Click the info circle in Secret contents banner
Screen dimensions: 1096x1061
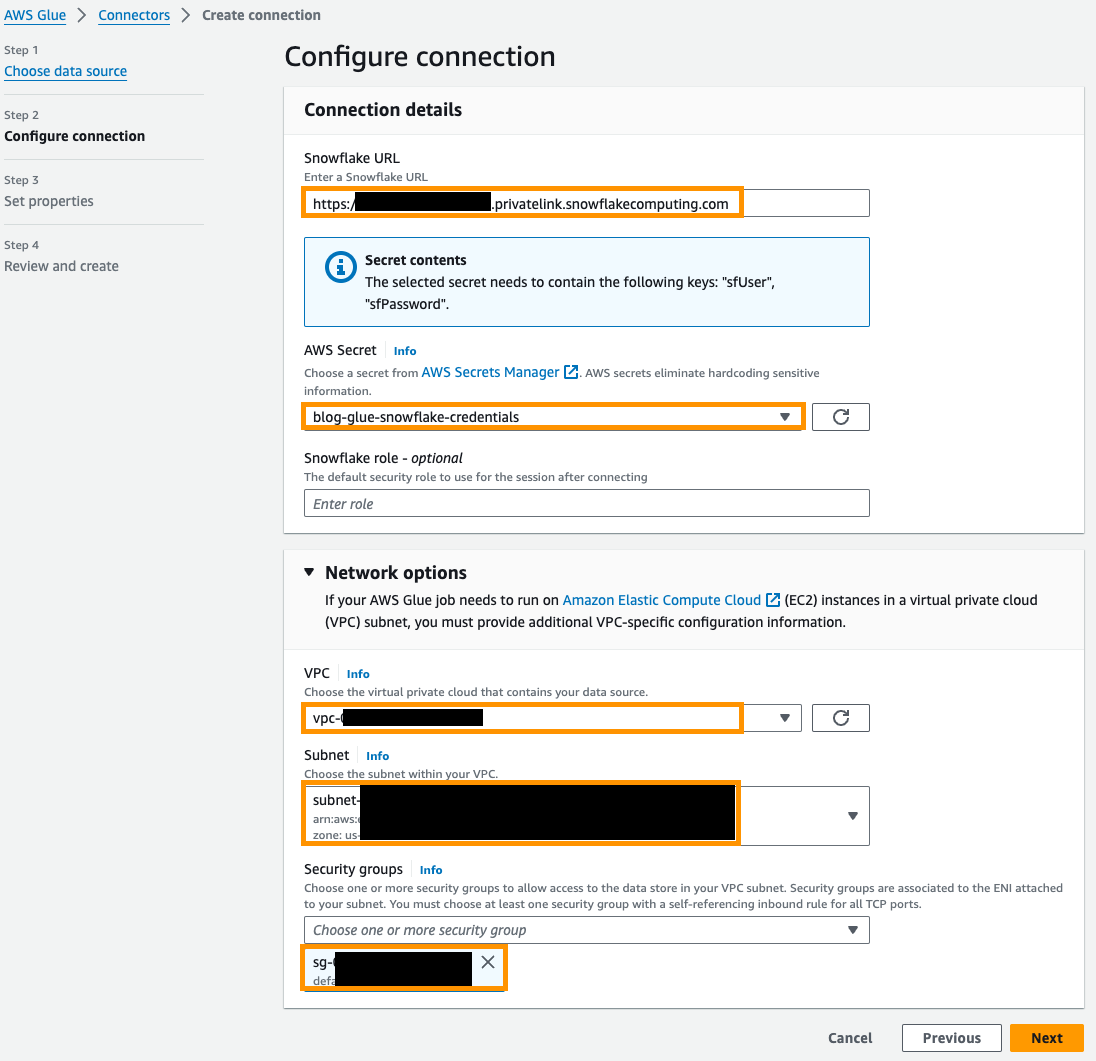tap(340, 267)
